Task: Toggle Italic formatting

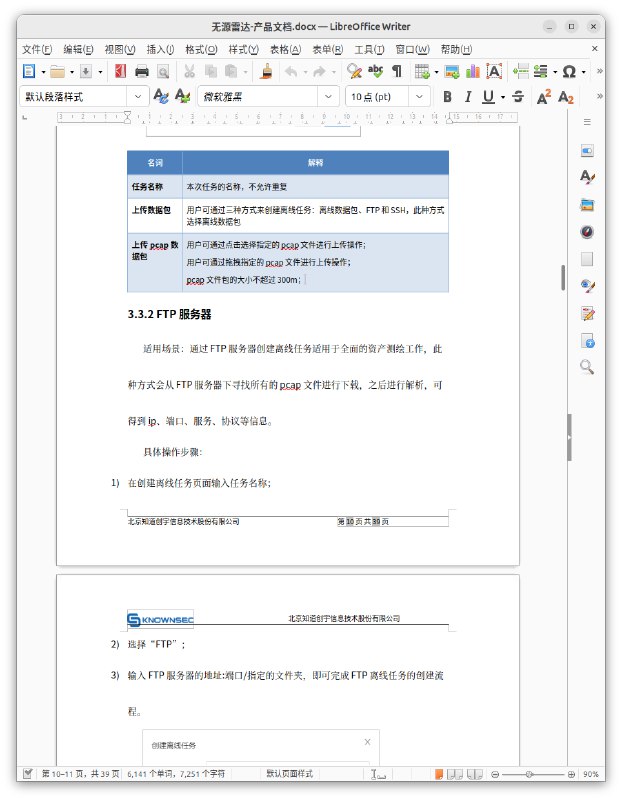Action: coord(468,96)
